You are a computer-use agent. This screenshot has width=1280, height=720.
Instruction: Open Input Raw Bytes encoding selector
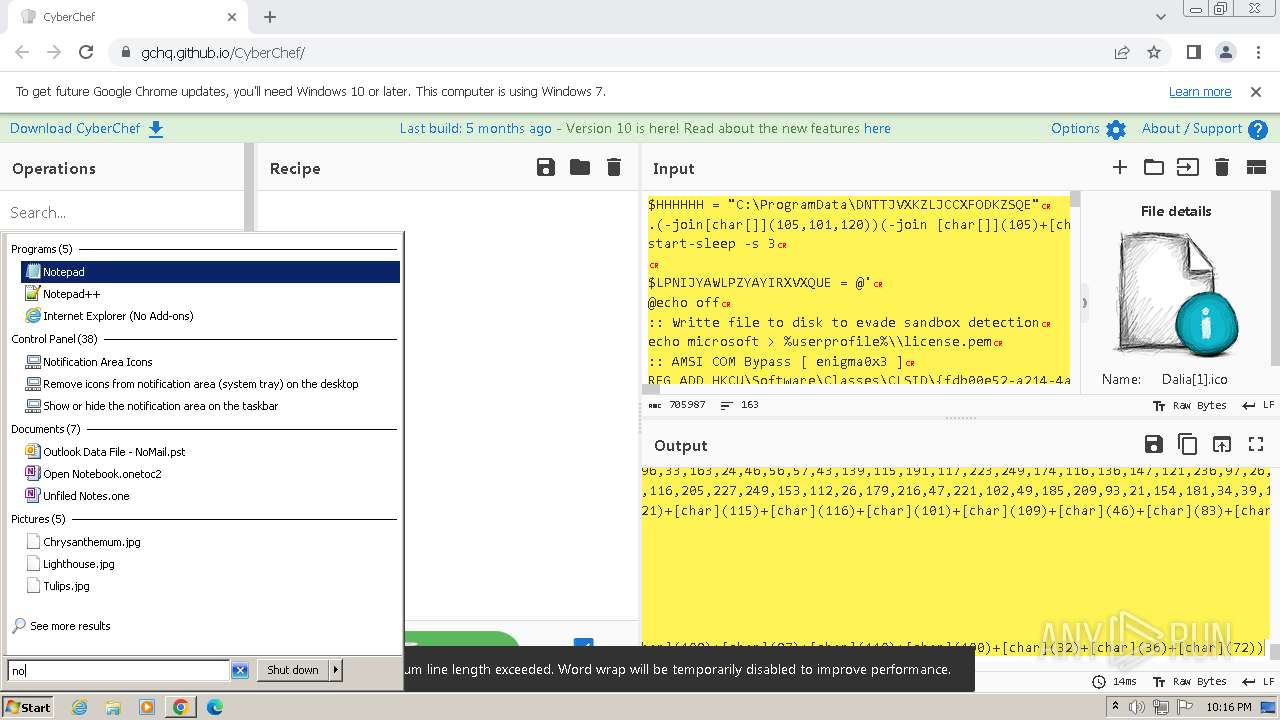(1189, 405)
